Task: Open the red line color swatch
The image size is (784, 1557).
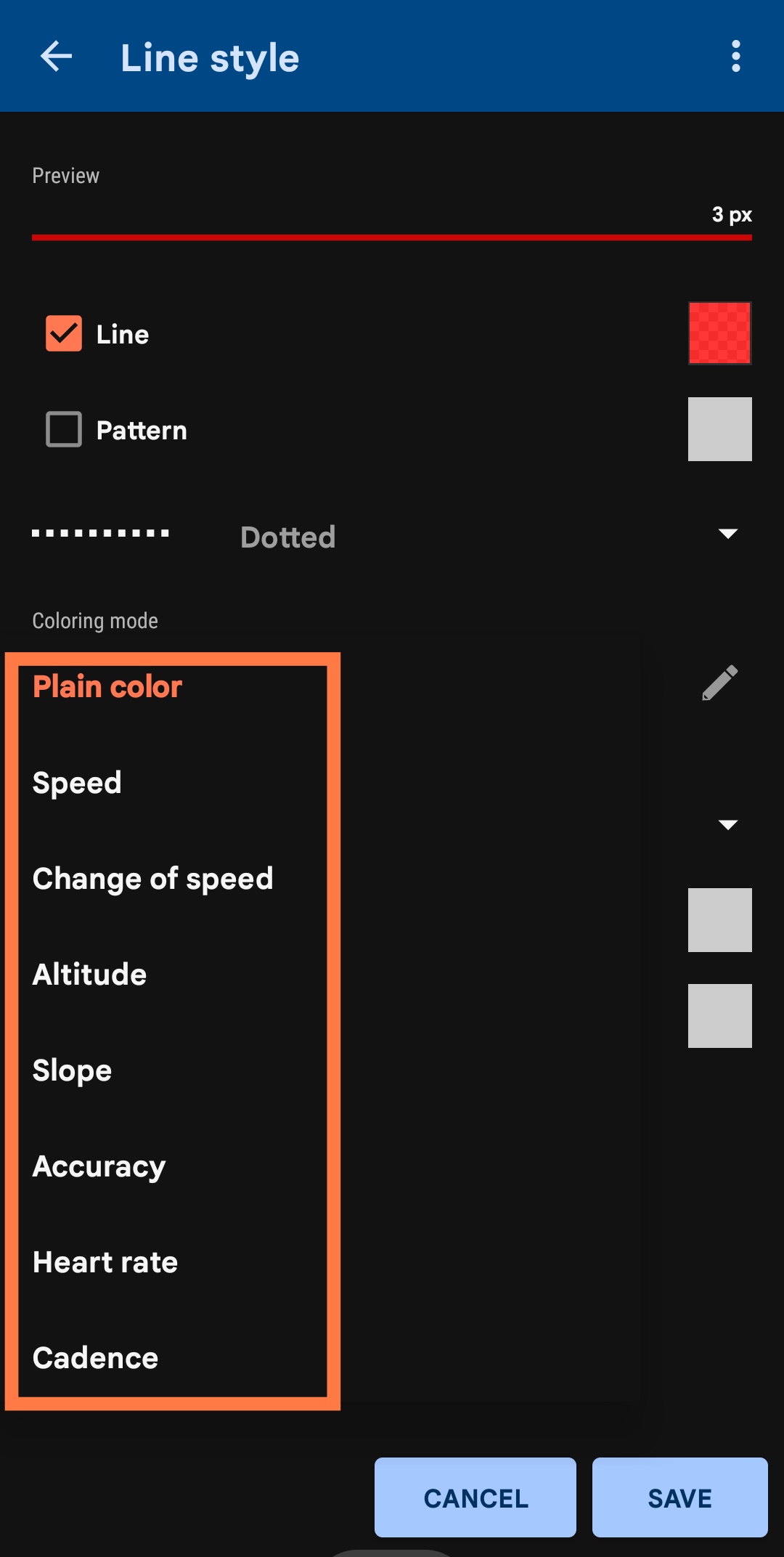Action: pos(719,333)
